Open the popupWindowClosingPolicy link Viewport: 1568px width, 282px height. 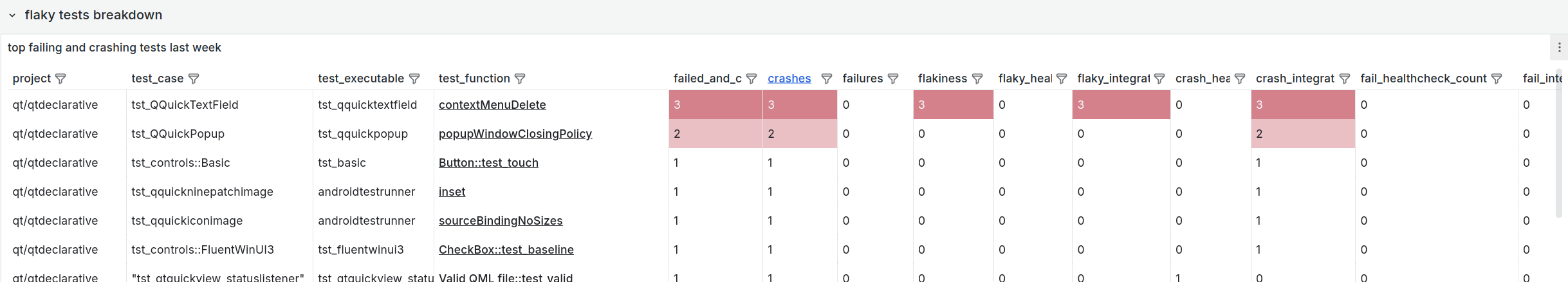click(515, 134)
